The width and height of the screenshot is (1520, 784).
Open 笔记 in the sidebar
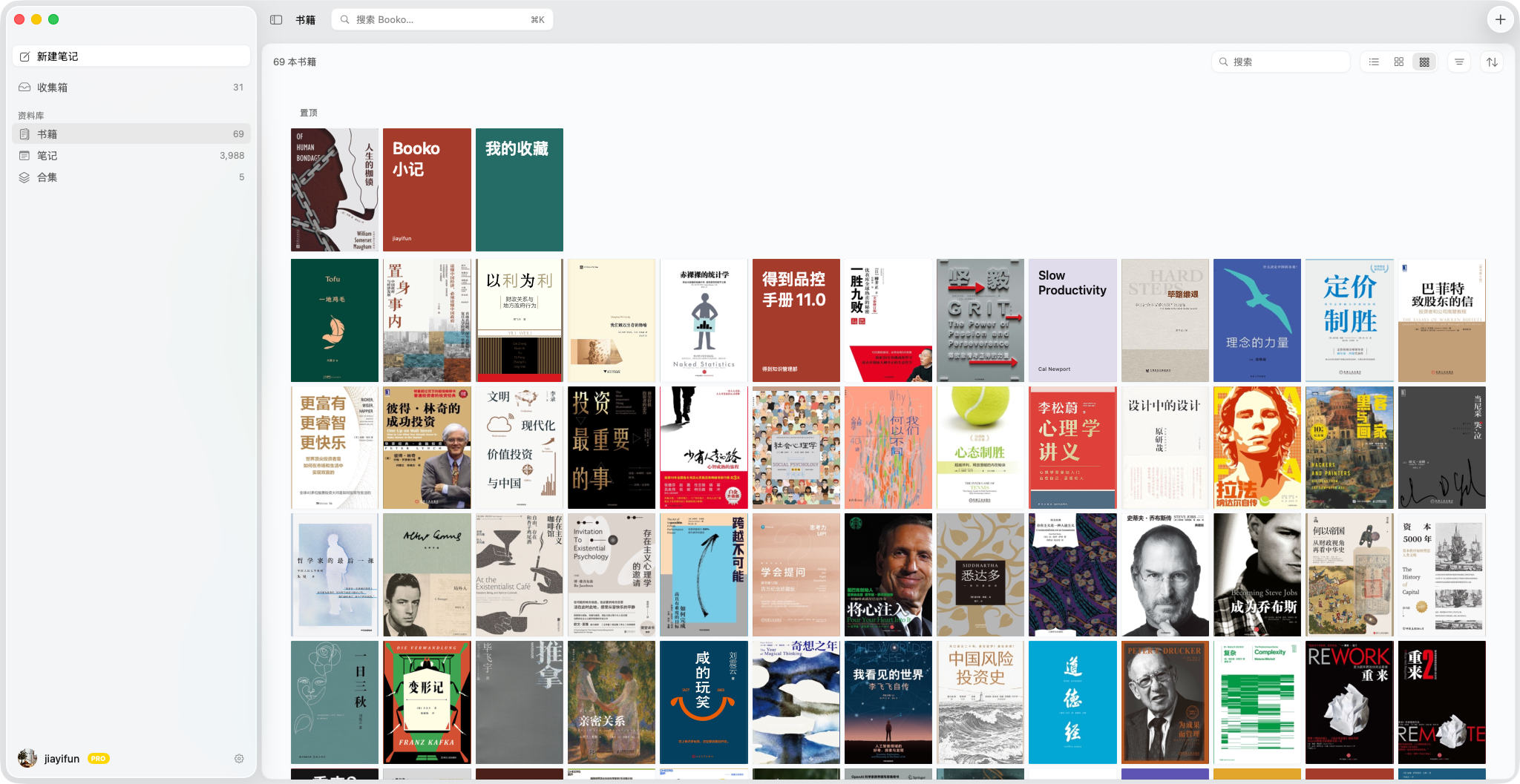tap(131, 156)
